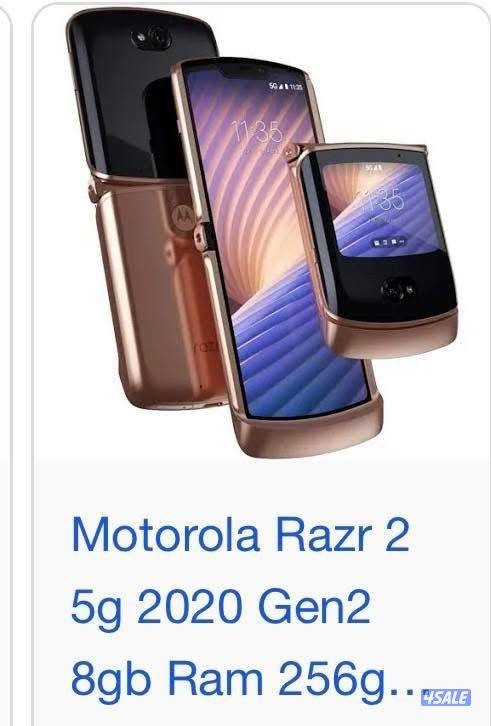This screenshot has width=491, height=726.
Task: Click the word "Motorola" in the title
Action: pos(165,536)
